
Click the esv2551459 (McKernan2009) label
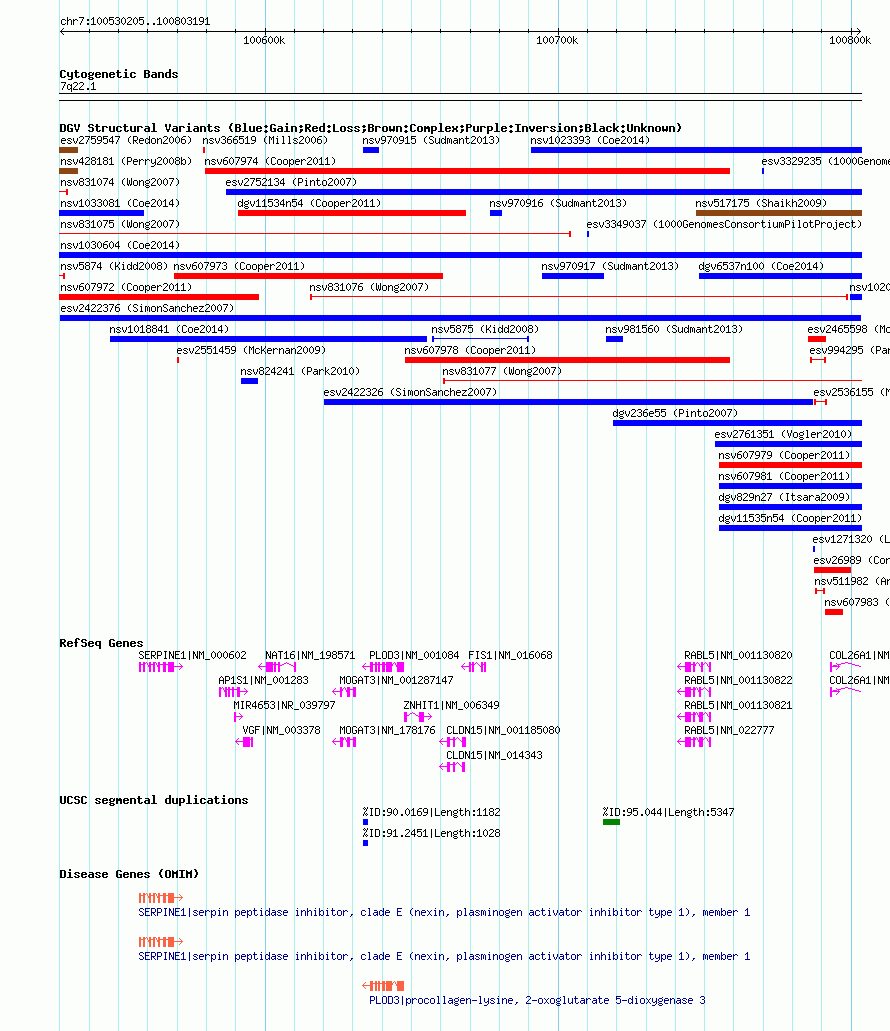[251, 350]
